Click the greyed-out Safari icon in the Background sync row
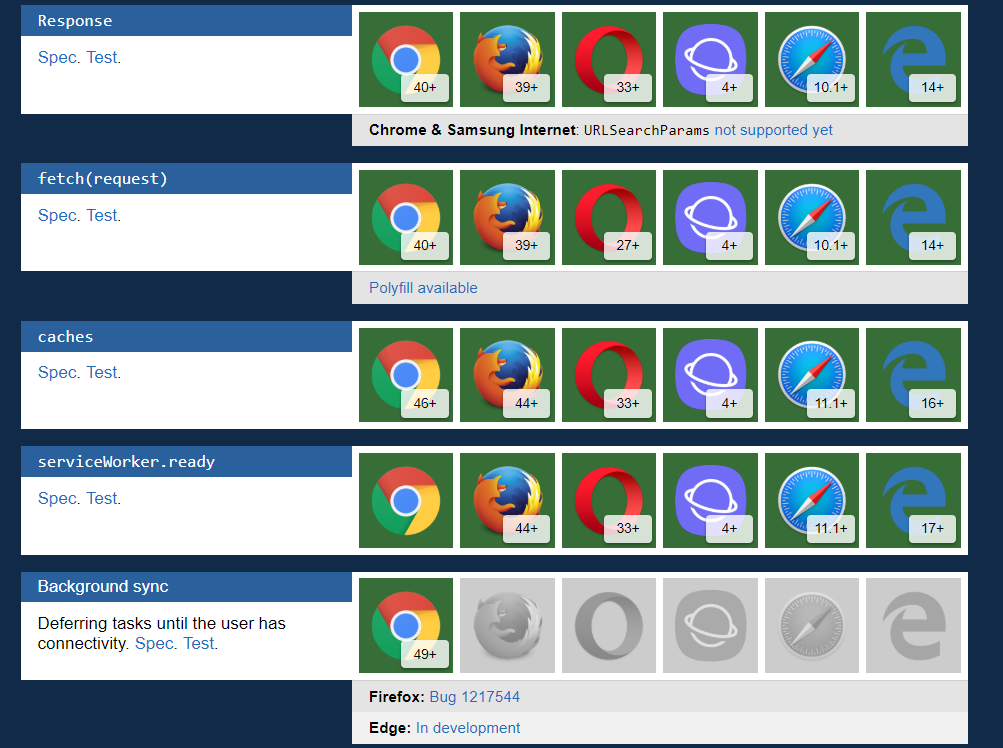 click(x=812, y=626)
